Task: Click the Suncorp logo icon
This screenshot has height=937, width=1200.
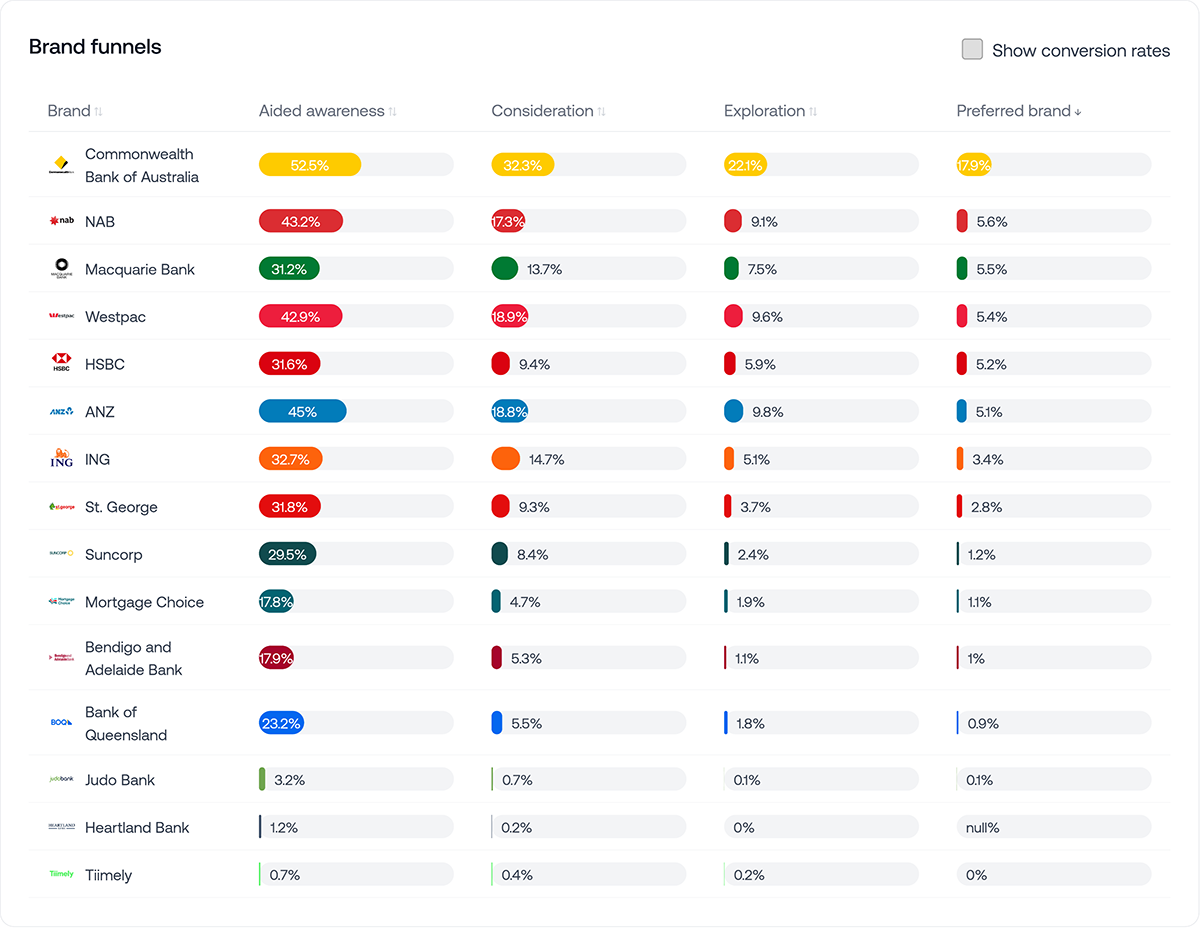Action: 61,554
